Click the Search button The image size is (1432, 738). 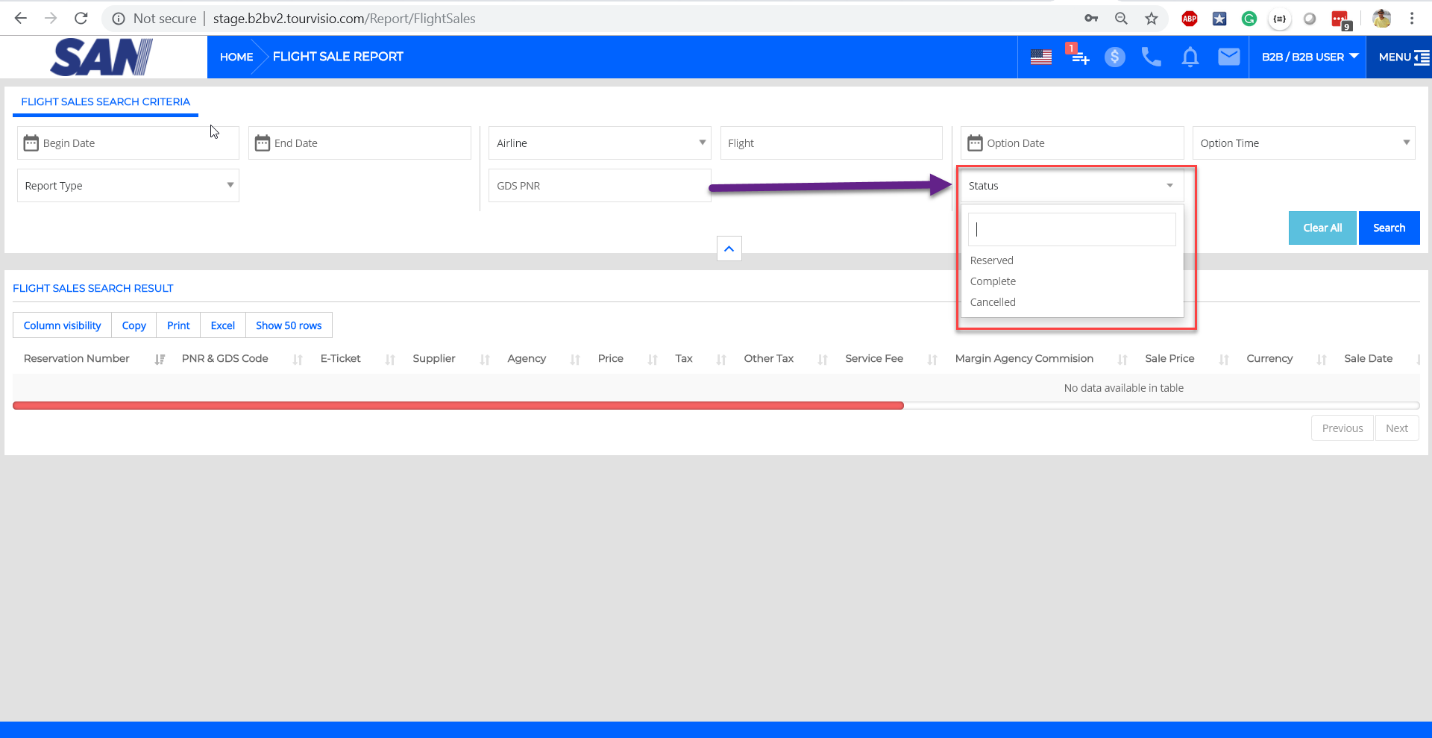pyautogui.click(x=1388, y=228)
